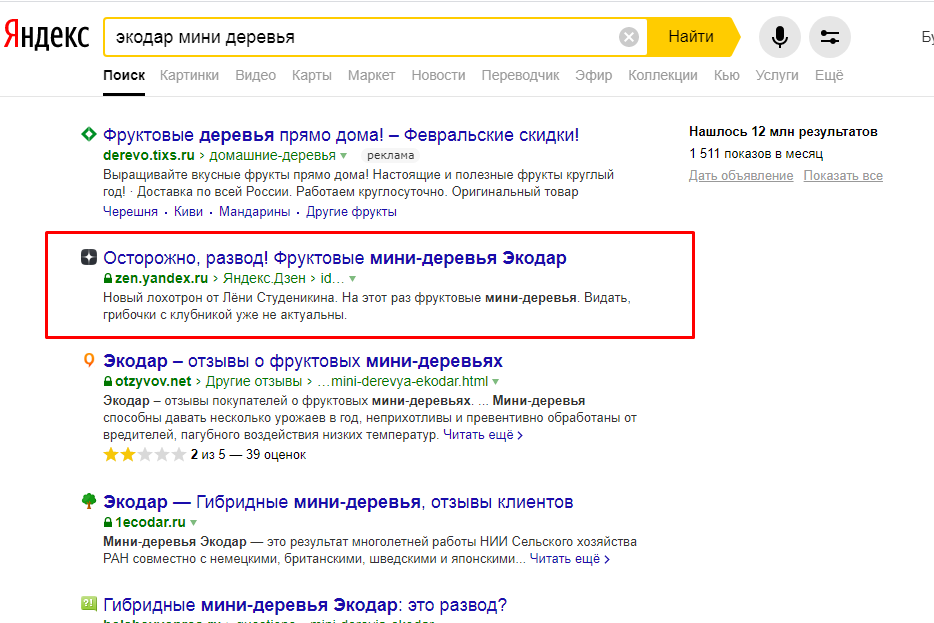Click otzyvov.net URL link

(153, 381)
